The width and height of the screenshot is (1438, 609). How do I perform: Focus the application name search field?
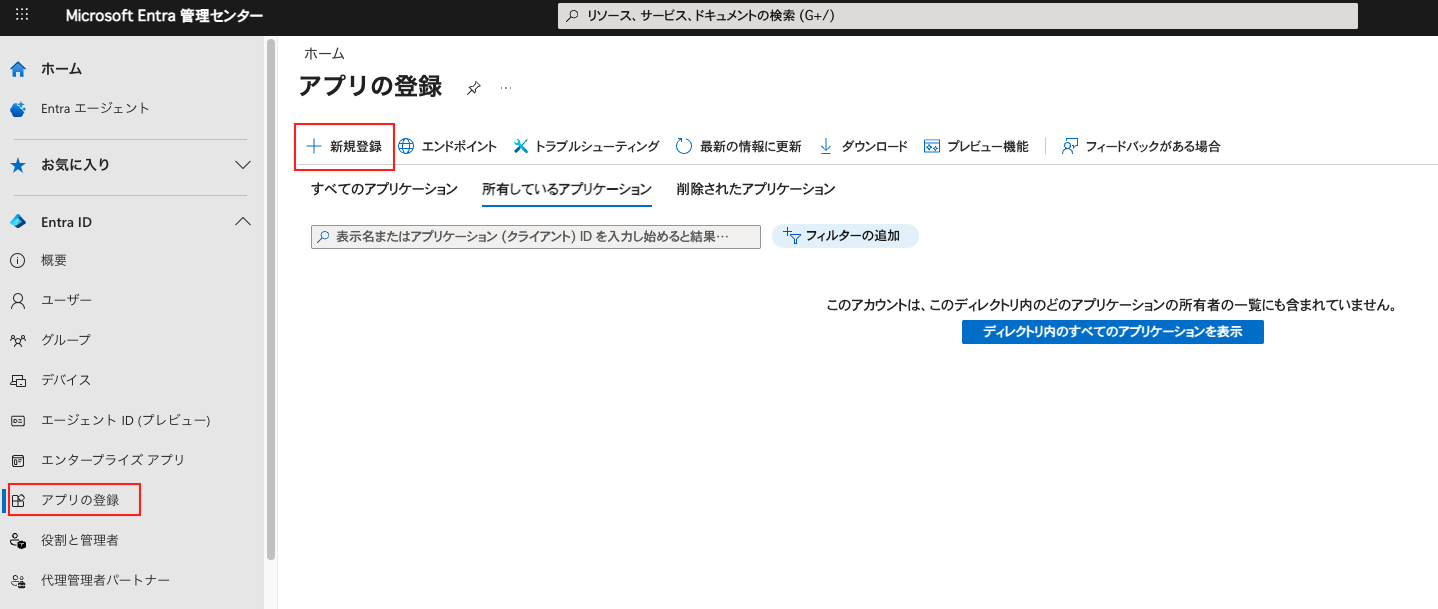point(536,236)
